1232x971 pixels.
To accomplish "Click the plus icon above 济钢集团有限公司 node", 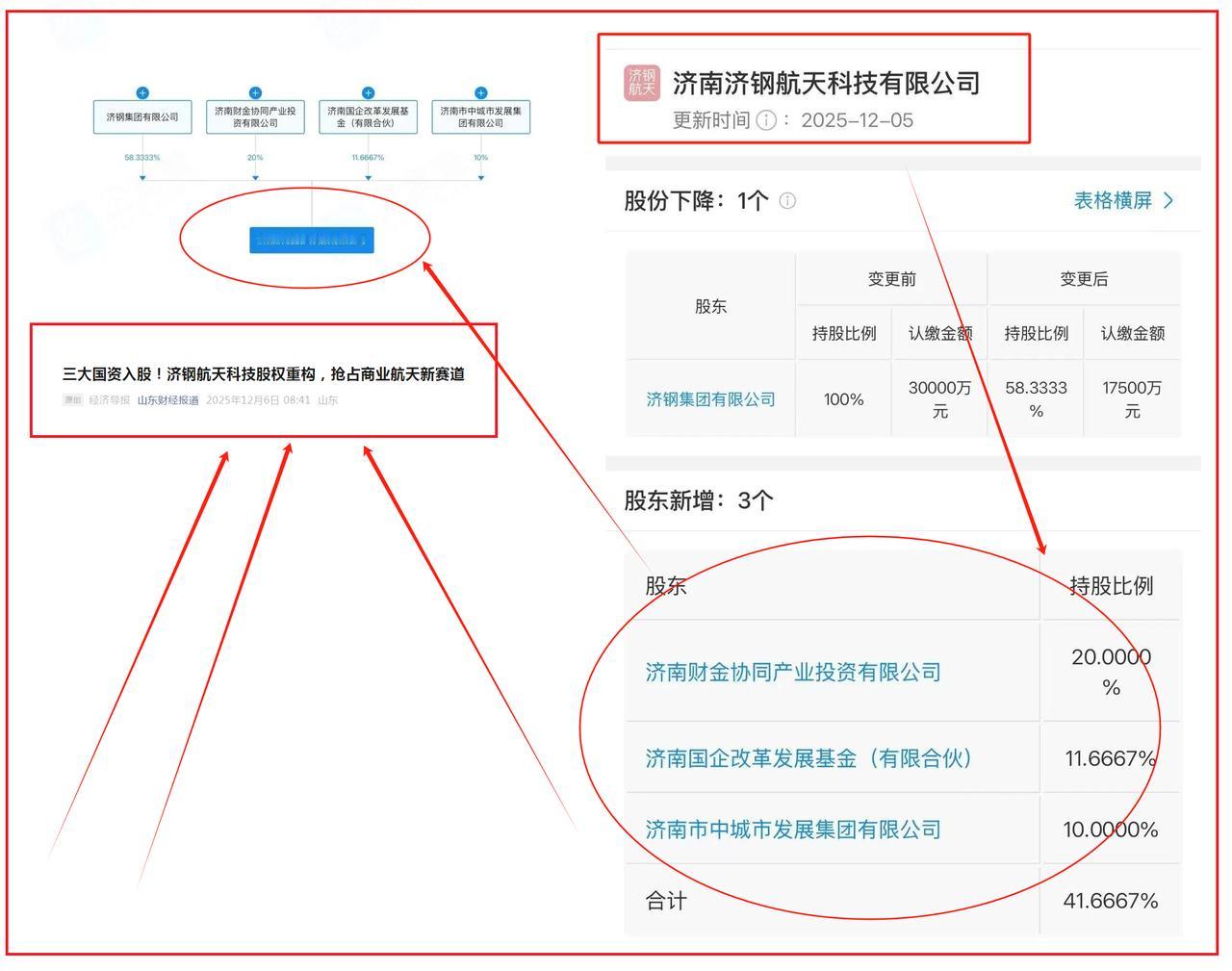I will pyautogui.click(x=141, y=91).
